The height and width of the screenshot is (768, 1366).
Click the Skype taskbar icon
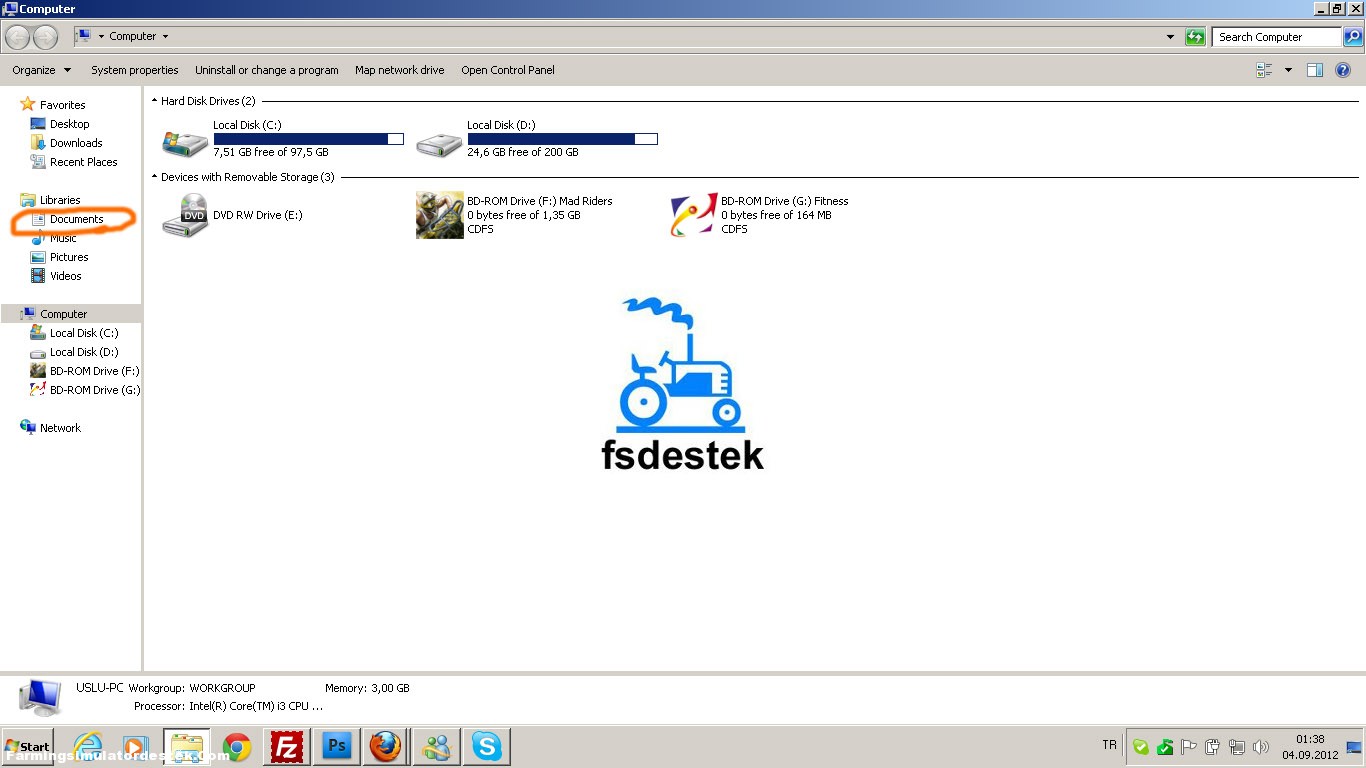point(487,747)
